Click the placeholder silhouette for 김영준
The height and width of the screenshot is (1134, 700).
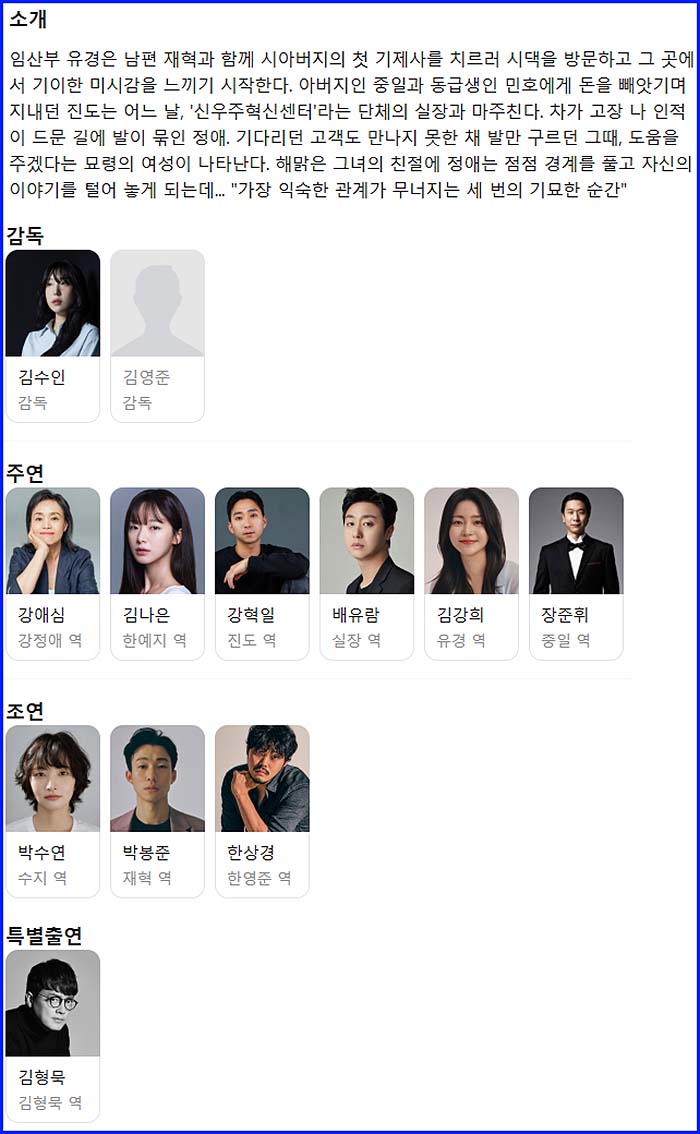(158, 303)
